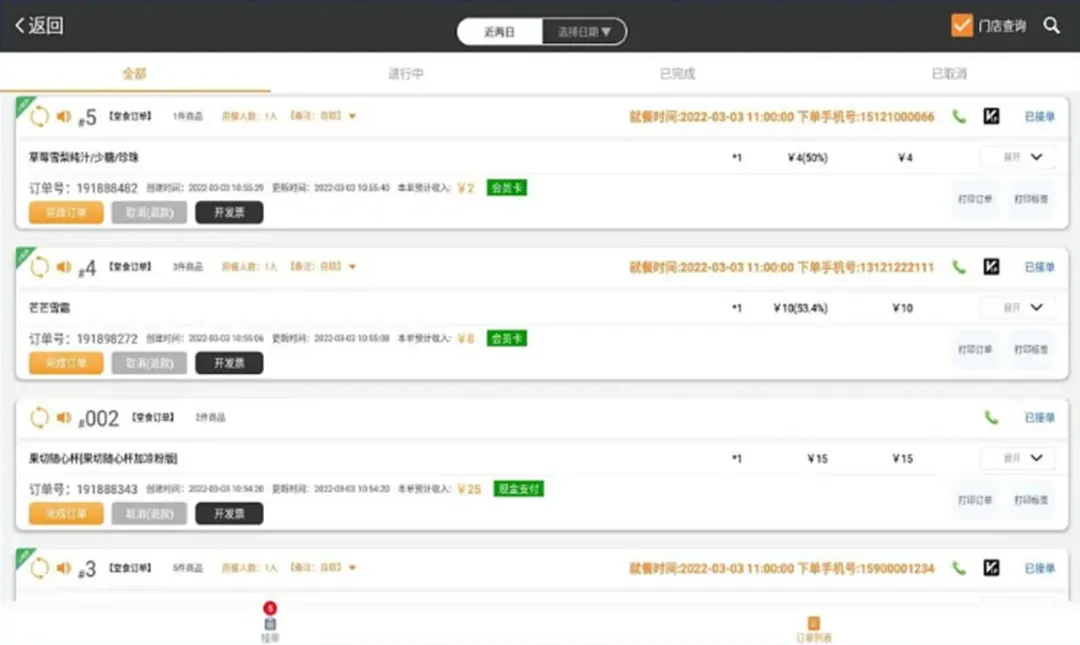Click the speaker icon on order #4

64,267
